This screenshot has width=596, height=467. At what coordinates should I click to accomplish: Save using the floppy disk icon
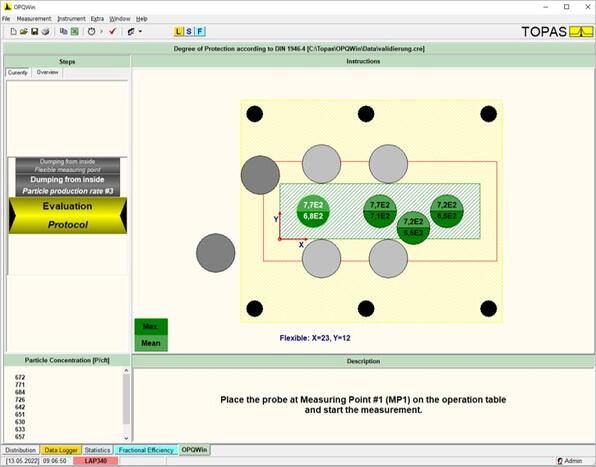point(35,32)
